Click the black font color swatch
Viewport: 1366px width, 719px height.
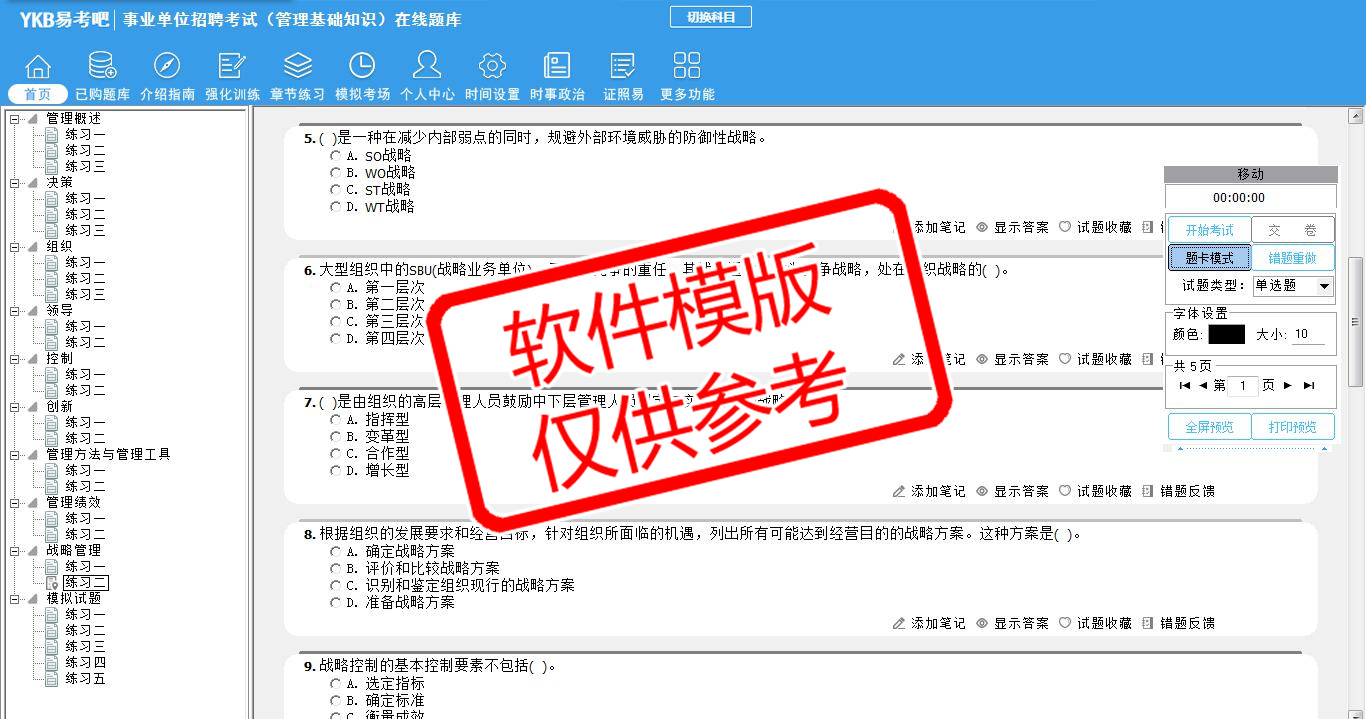point(1226,335)
